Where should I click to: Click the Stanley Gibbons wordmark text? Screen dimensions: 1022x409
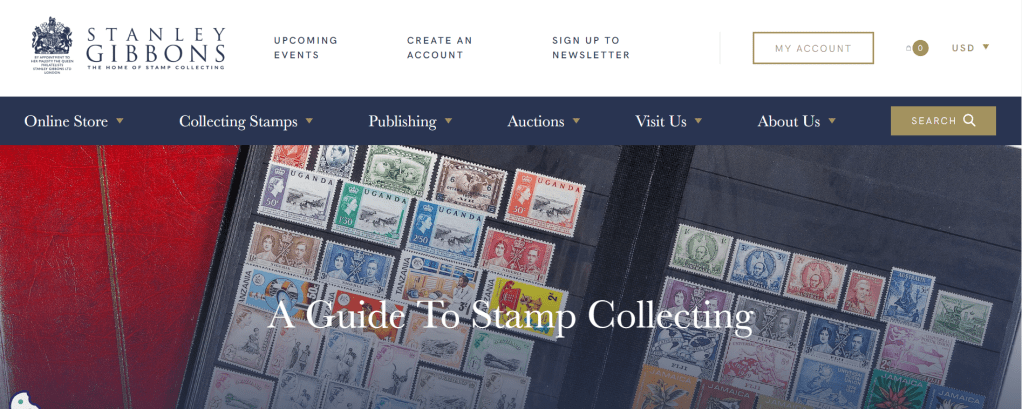(x=156, y=48)
